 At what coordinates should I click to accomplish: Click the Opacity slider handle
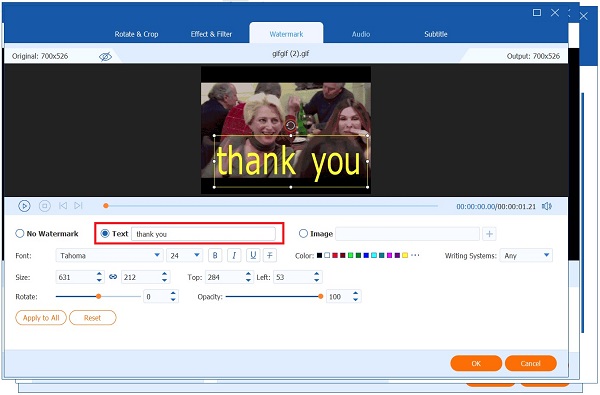[x=321, y=296]
